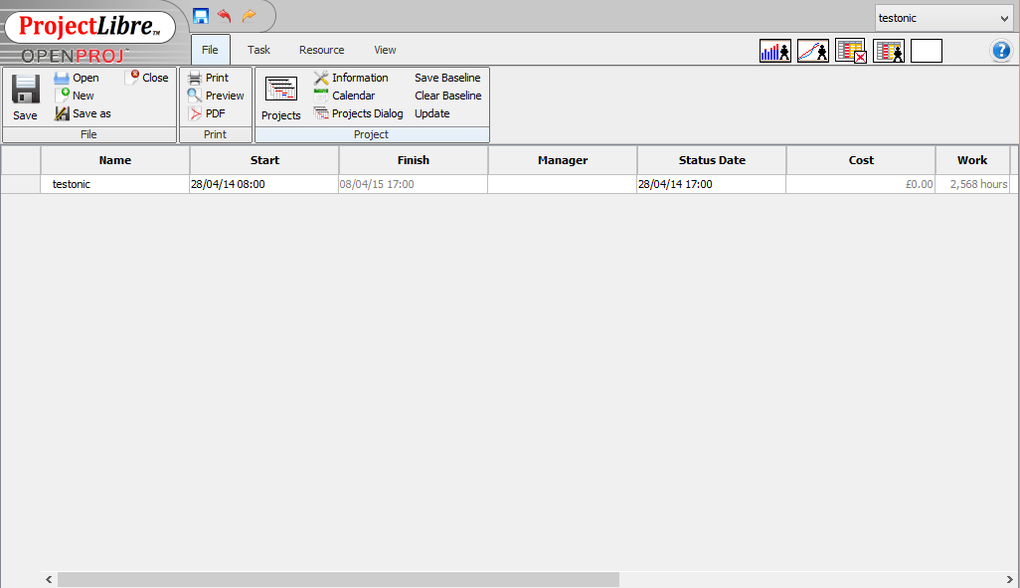Close the project with Close

click(149, 77)
